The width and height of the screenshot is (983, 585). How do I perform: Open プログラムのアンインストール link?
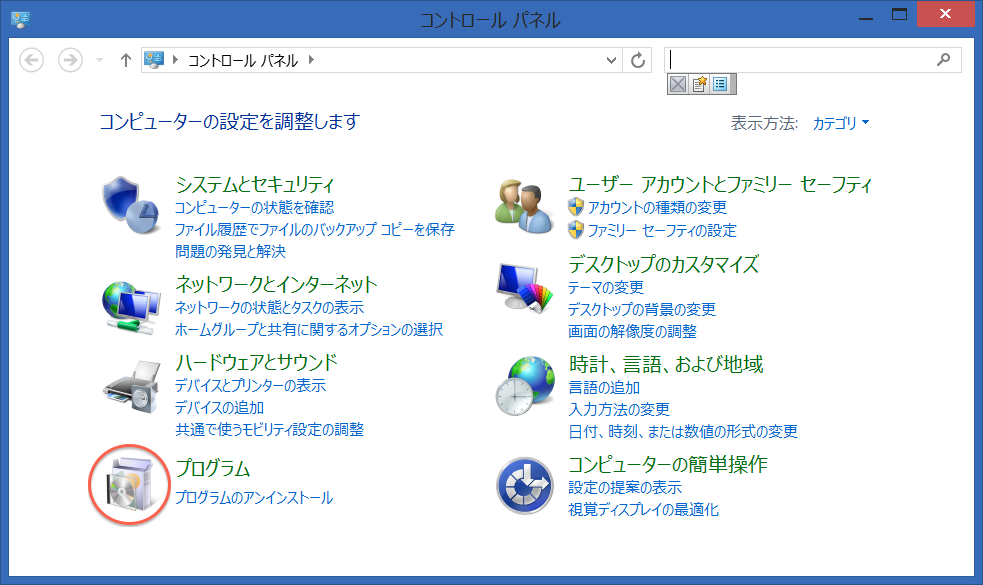(253, 498)
